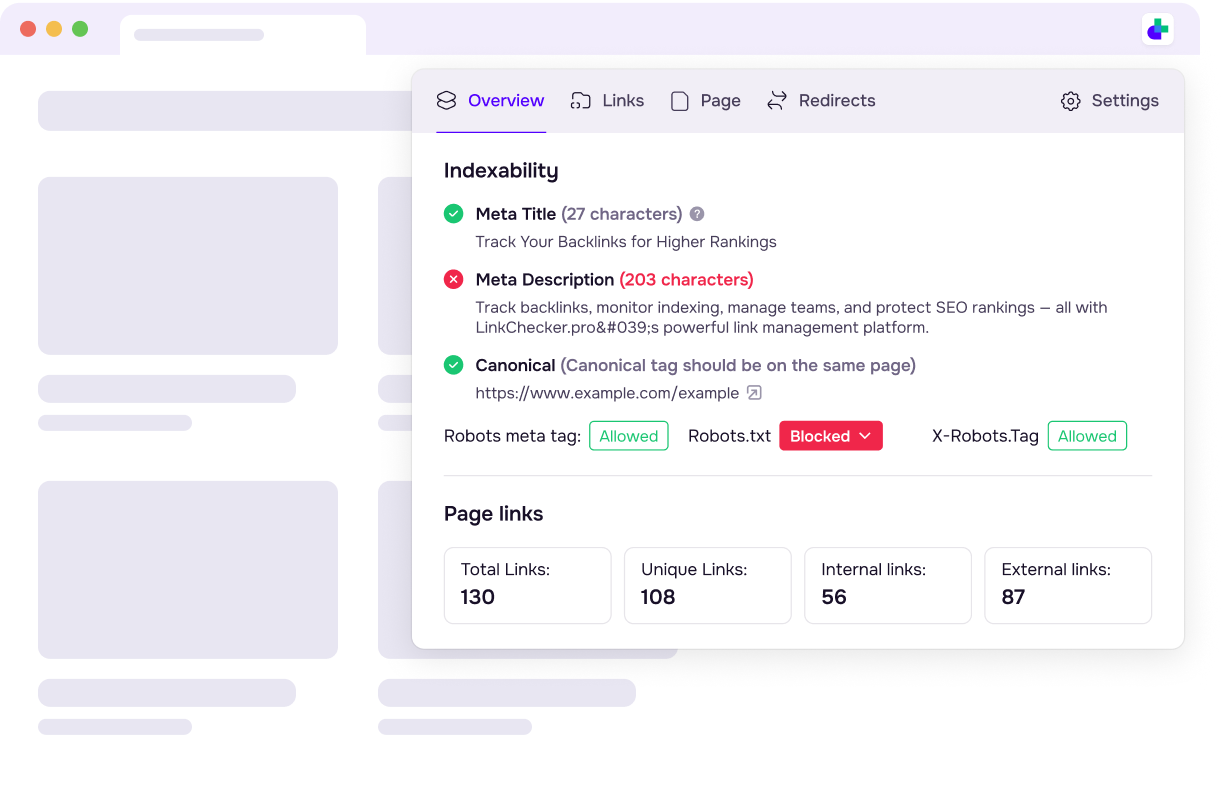Screen dimensions: 1223x803
Task: Click the Internal links count card
Action: click(887, 585)
